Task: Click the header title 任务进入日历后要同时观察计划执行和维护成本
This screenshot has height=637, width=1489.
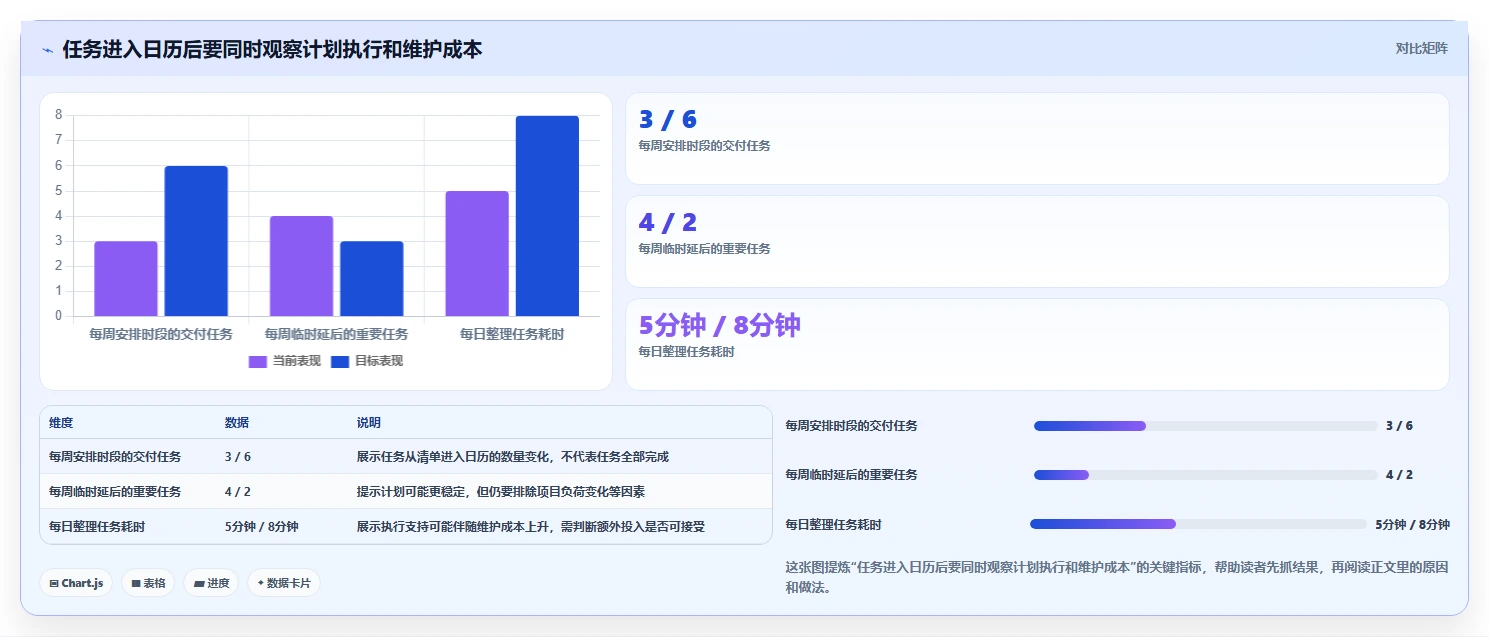Action: tap(272, 49)
